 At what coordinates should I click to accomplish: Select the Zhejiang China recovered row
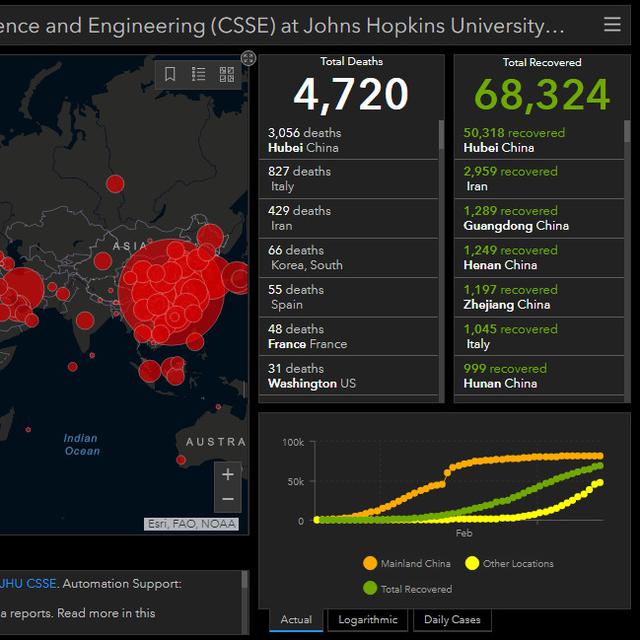click(x=539, y=297)
